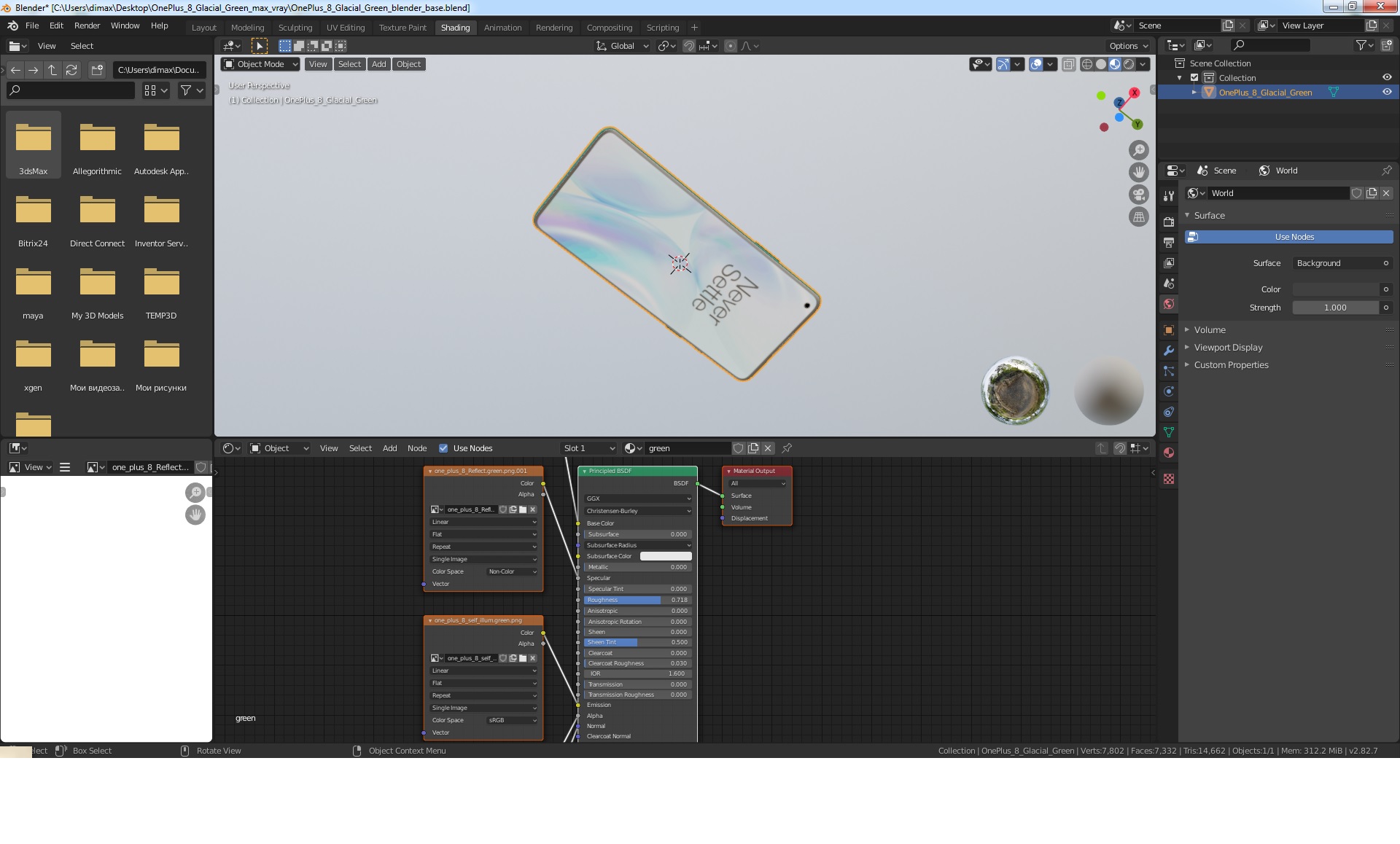Toggle X-Ray in viewport header

point(1068,64)
